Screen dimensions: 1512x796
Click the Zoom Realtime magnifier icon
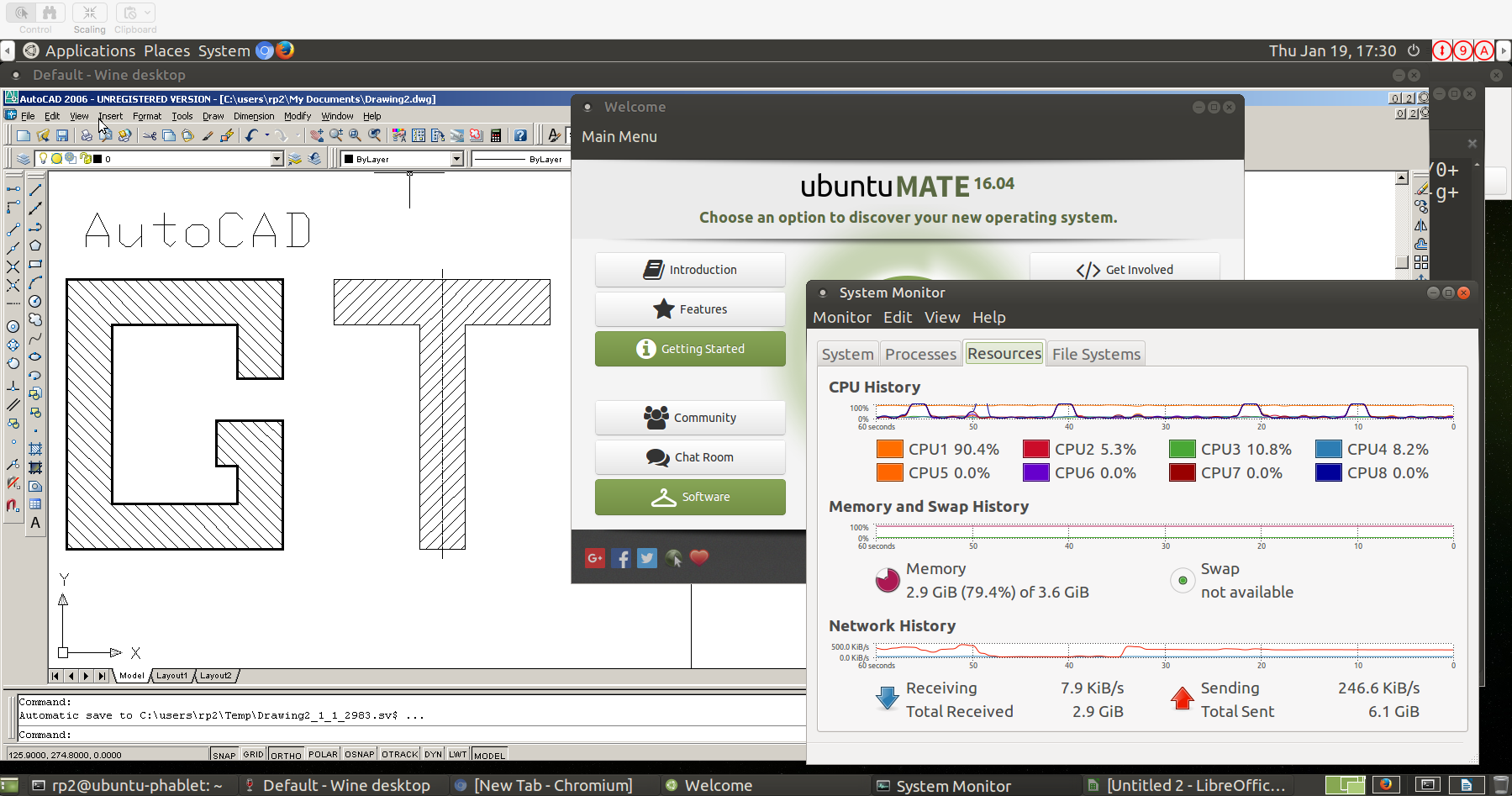336,135
